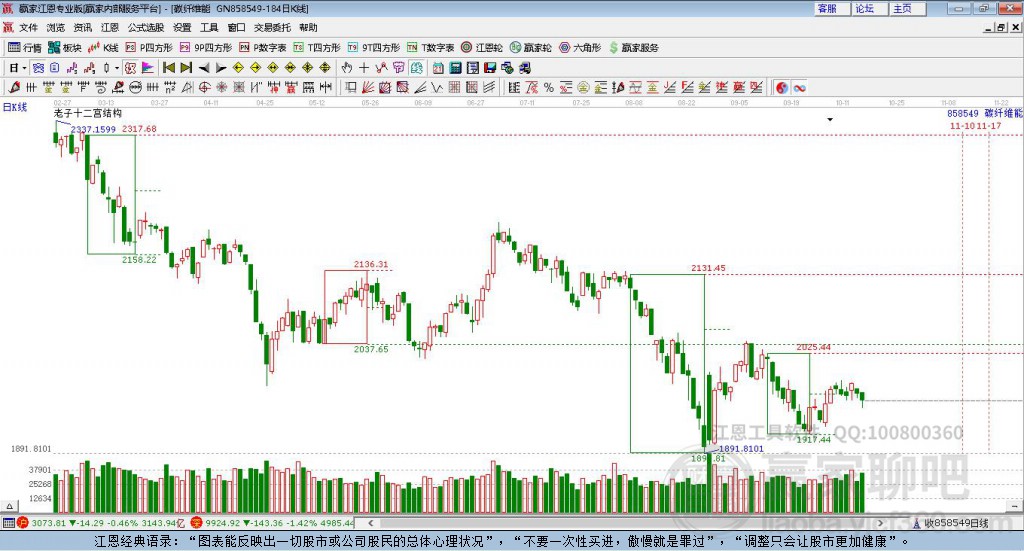
Task: Click the horizontal scrollbar right arrow
Action: (x=880, y=523)
